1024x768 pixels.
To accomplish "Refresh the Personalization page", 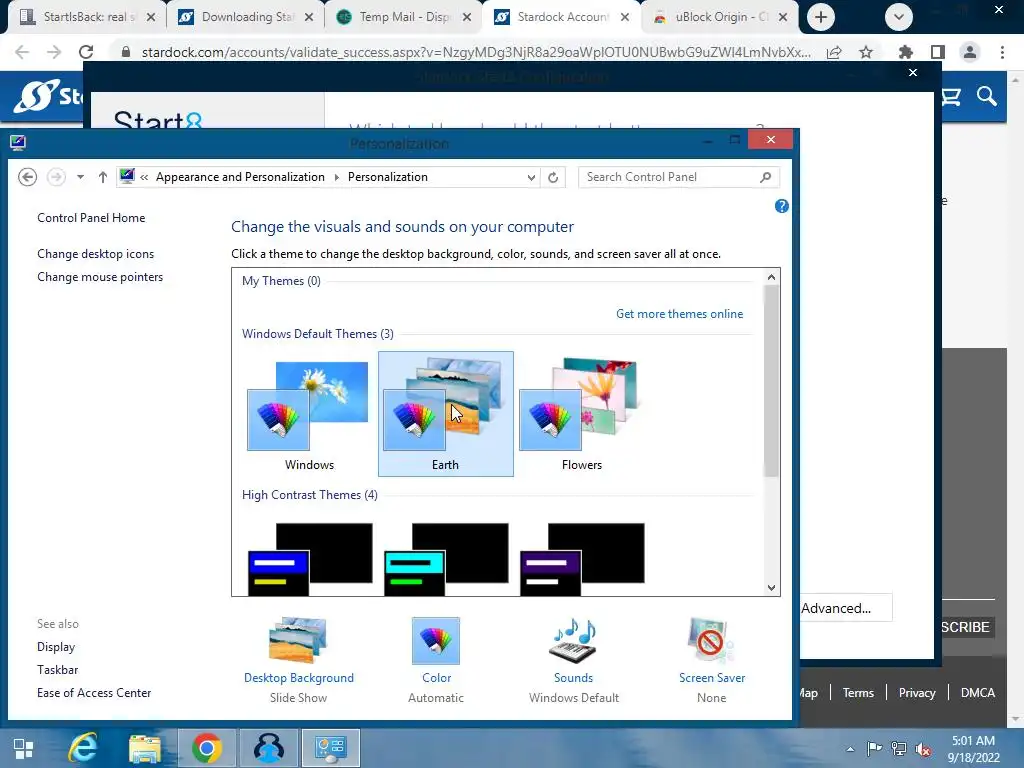I will coord(553,178).
